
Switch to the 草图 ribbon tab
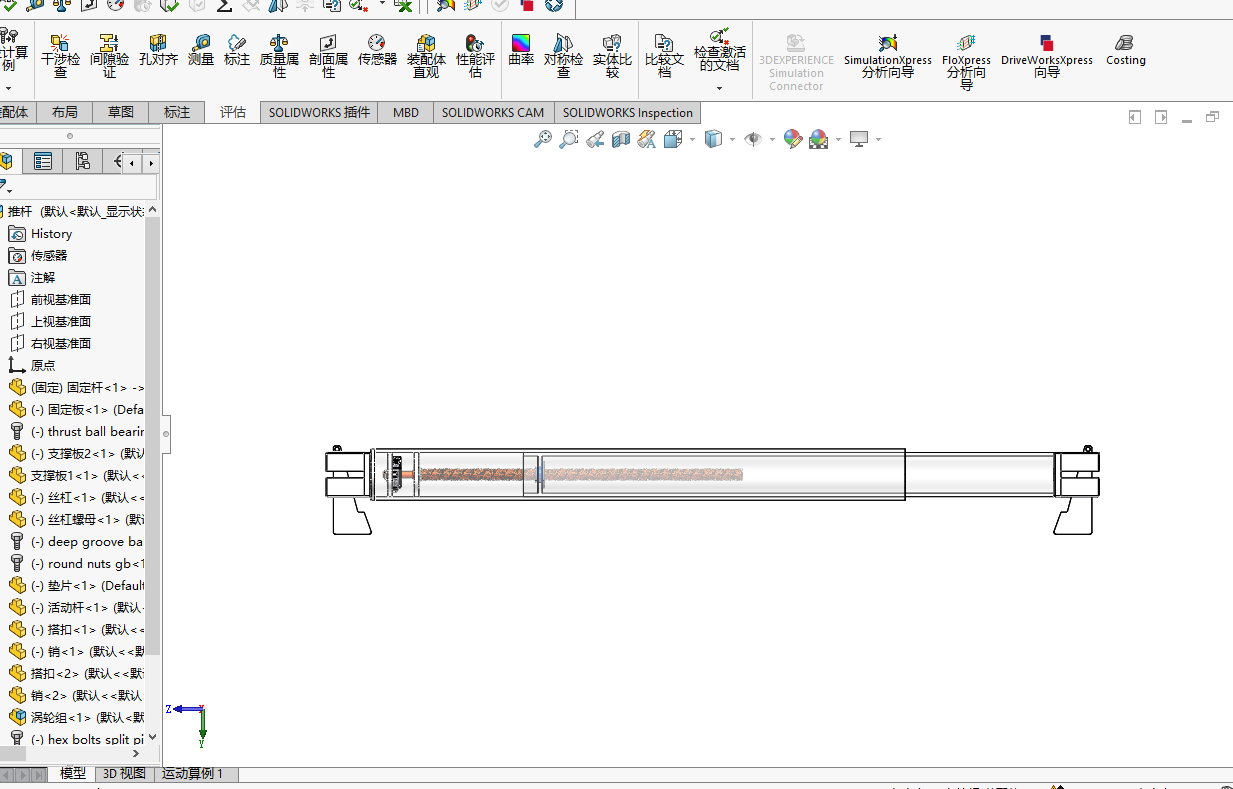coord(121,112)
